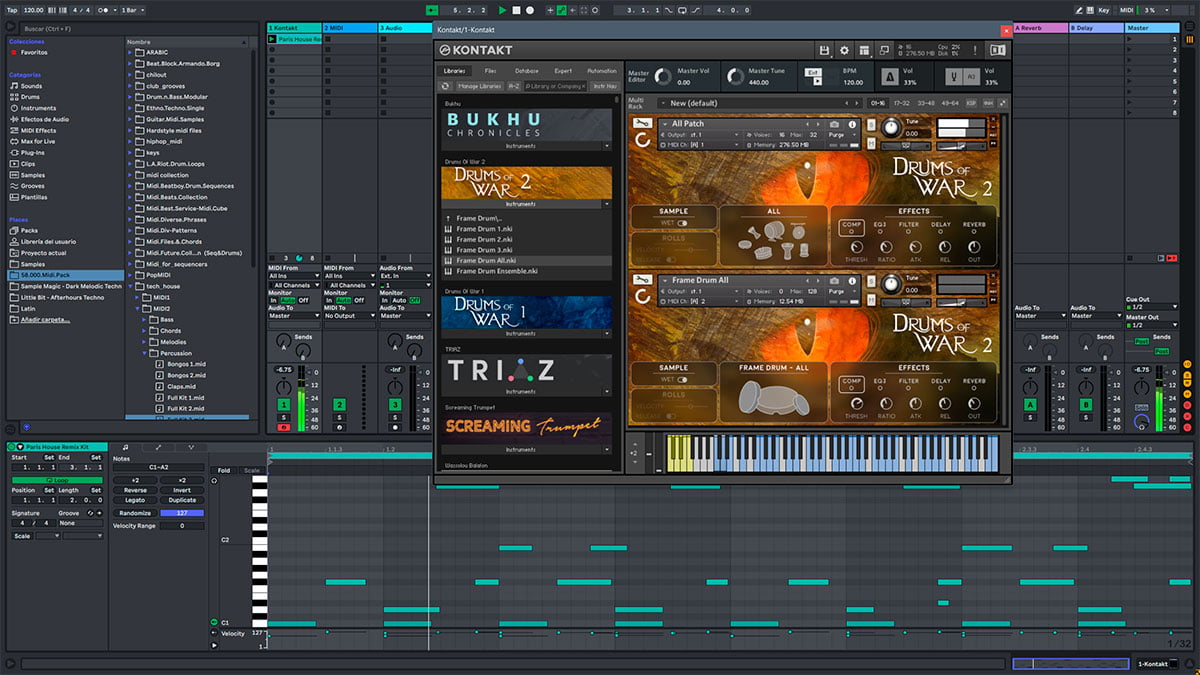The width and height of the screenshot is (1200, 675).
Task: Select the Drums browser category
Action: (31, 97)
